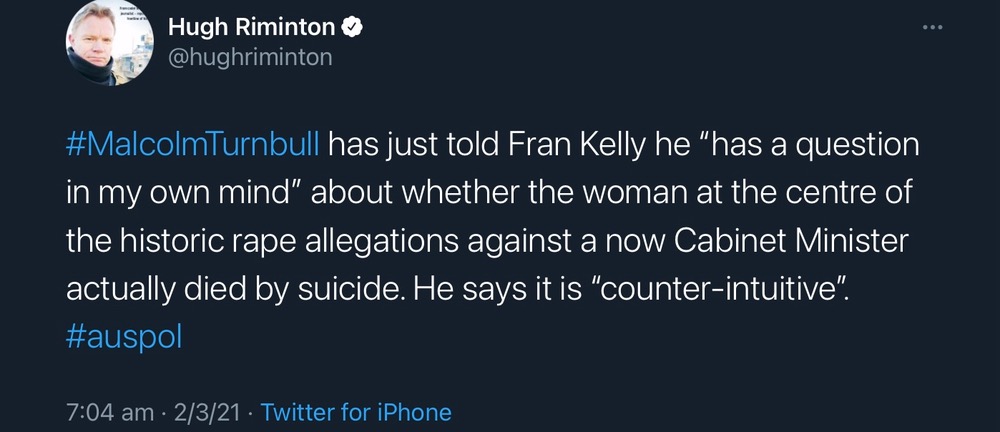Click the name Fran Kelly in tweet
The image size is (1000, 432).
pos(565,145)
